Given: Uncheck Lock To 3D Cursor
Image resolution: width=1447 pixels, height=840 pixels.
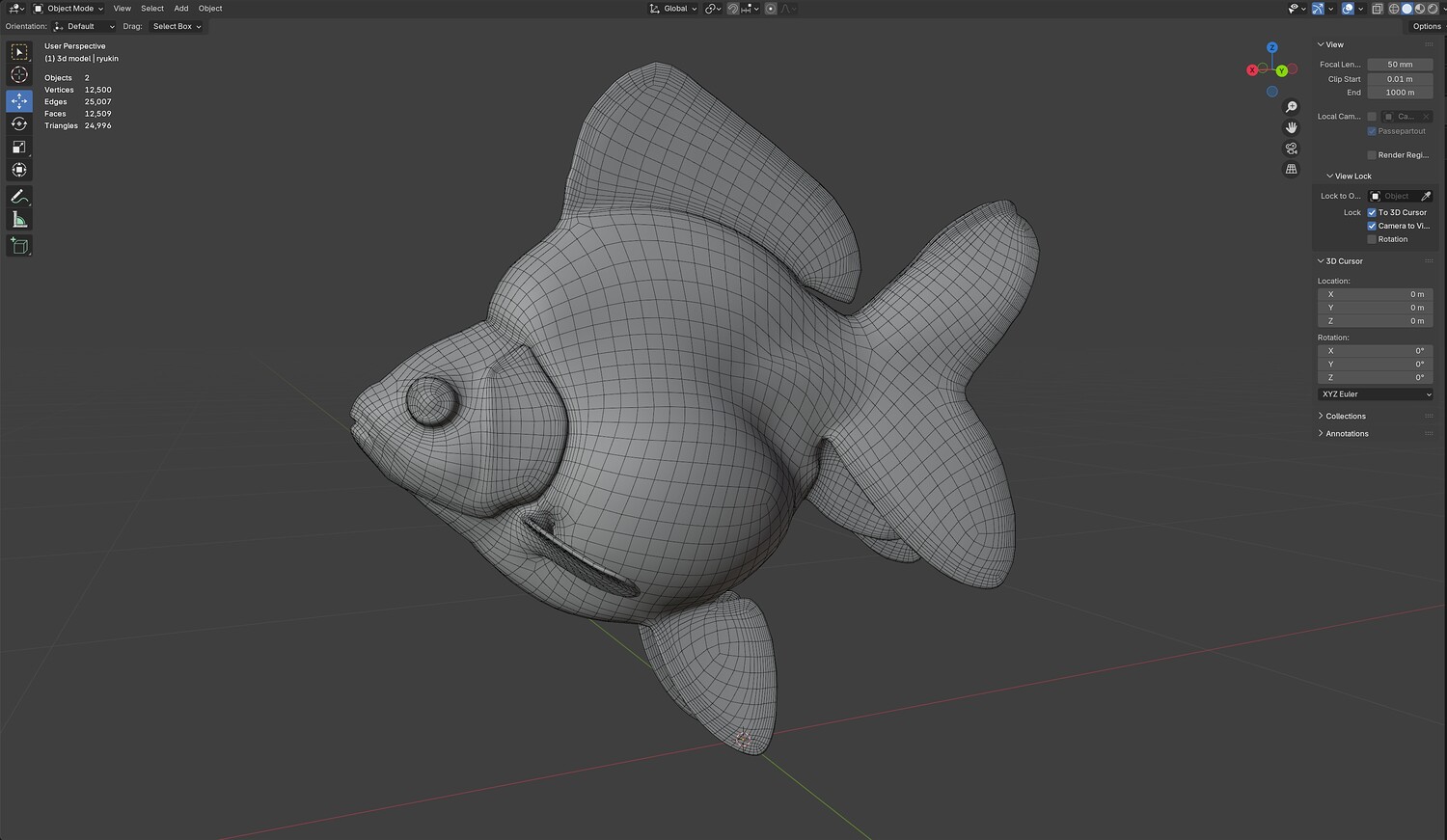Looking at the screenshot, I should pos(1372,212).
